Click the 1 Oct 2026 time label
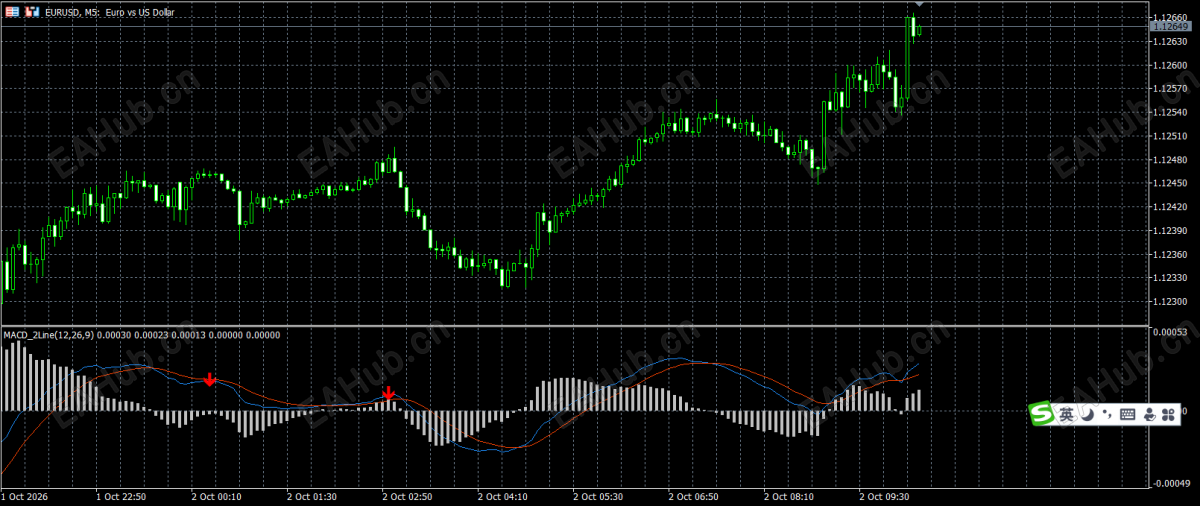 [25, 496]
